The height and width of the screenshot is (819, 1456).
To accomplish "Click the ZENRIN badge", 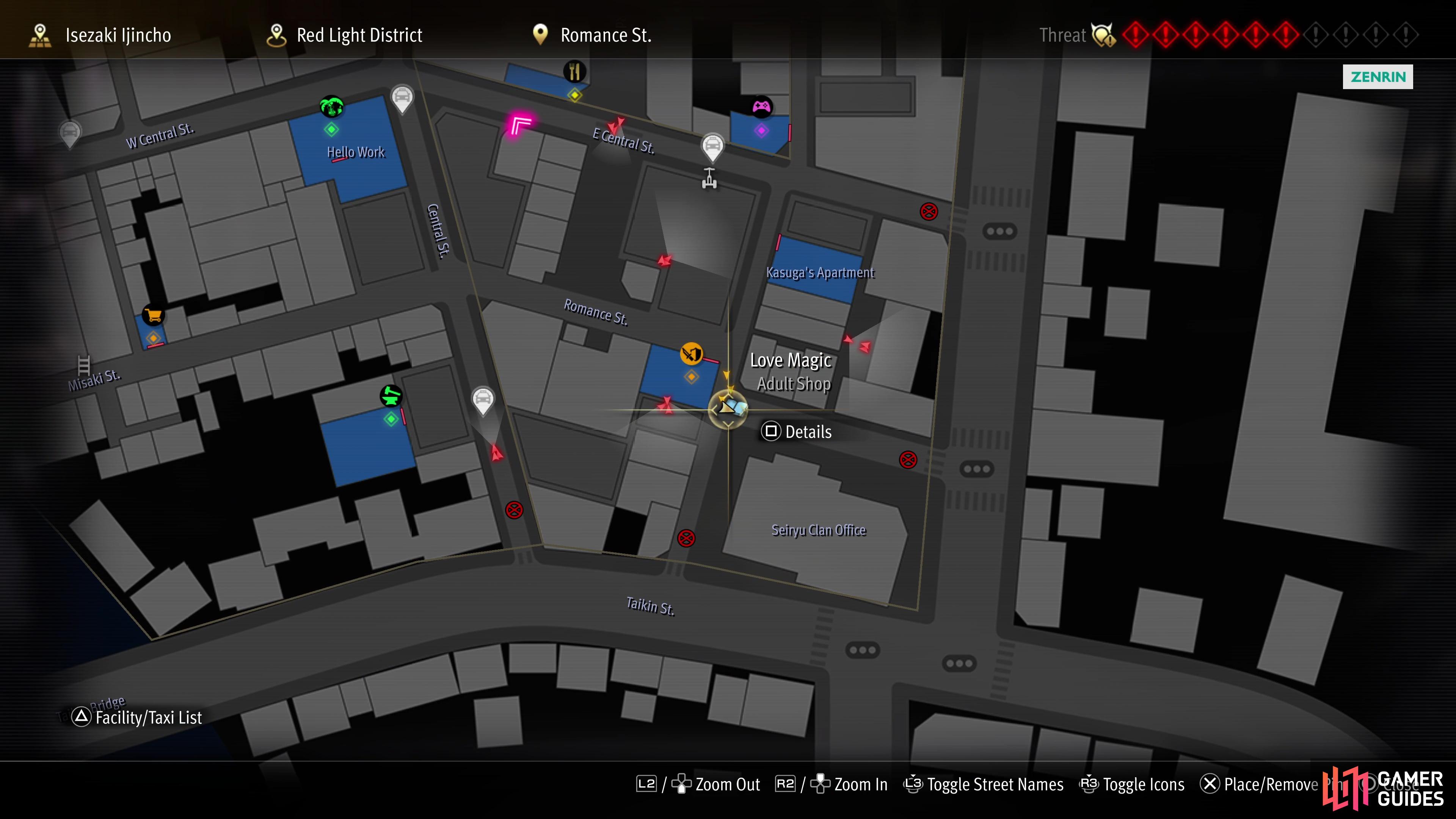I will pos(1378,77).
